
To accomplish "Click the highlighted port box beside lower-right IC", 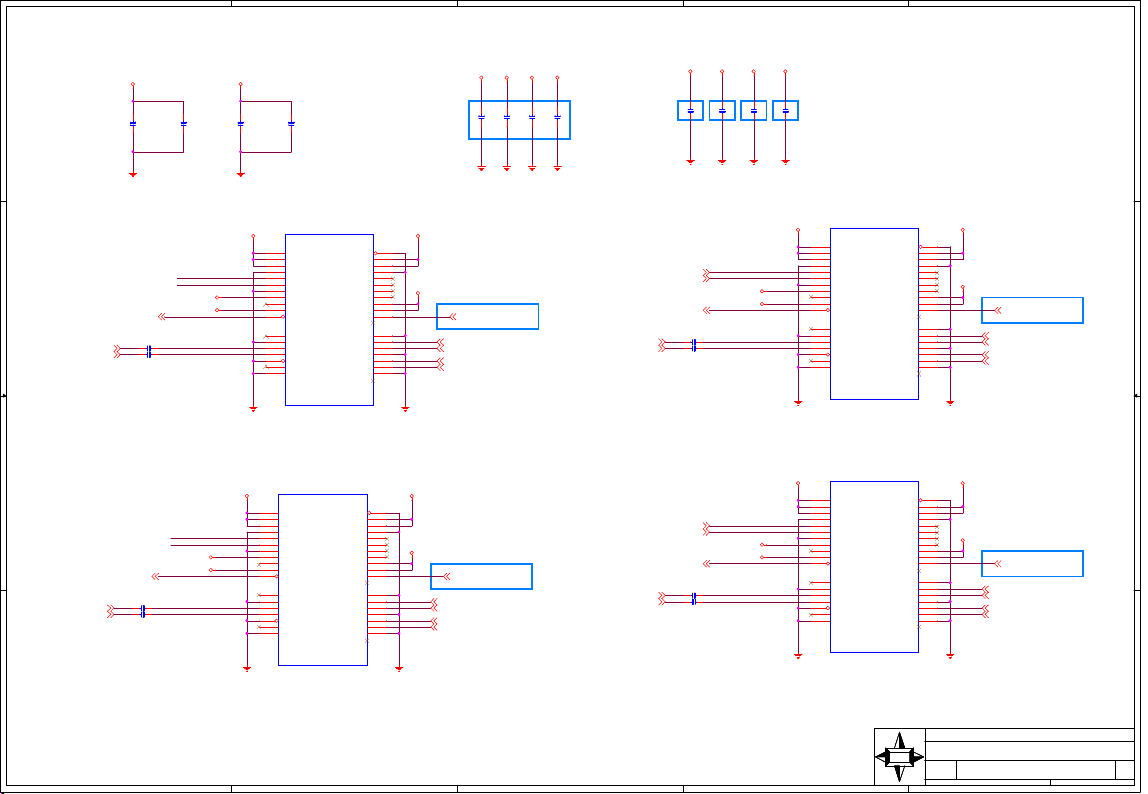I will 1032,563.
